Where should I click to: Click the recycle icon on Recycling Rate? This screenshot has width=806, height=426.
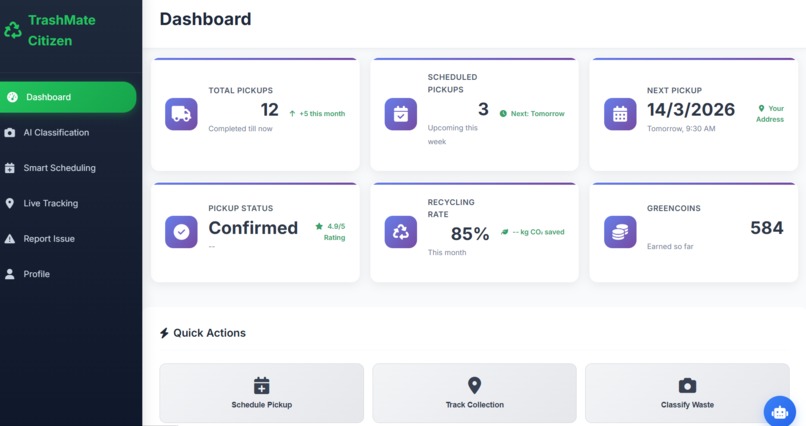400,232
